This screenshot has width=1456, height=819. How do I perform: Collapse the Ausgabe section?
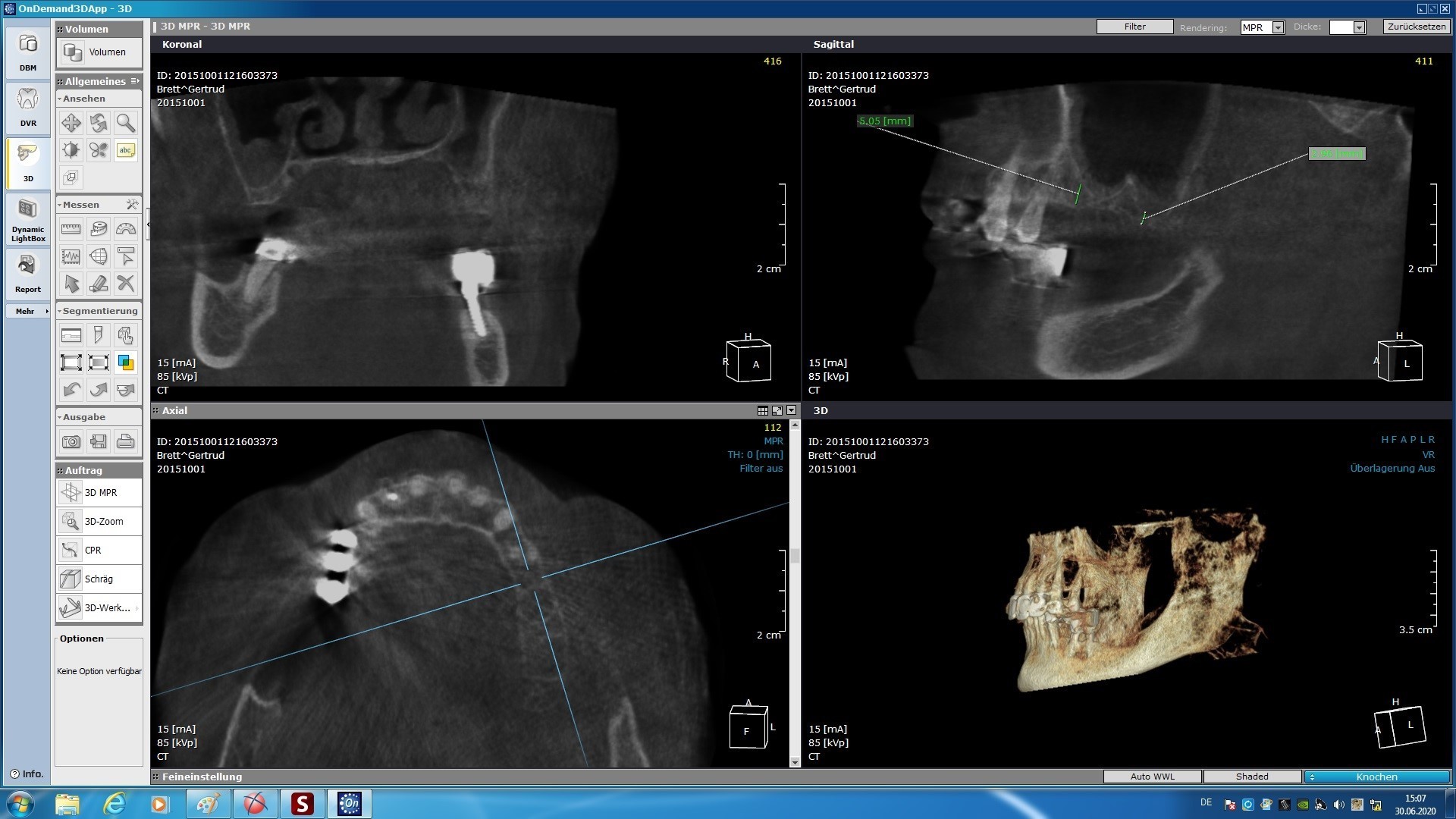(59, 417)
